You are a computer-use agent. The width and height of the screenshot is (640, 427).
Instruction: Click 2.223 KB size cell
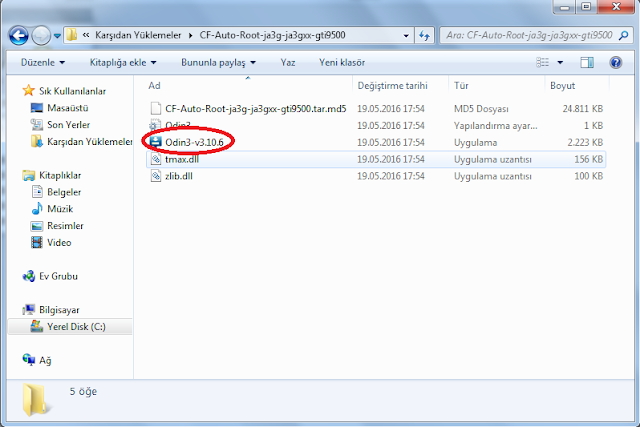click(585, 142)
